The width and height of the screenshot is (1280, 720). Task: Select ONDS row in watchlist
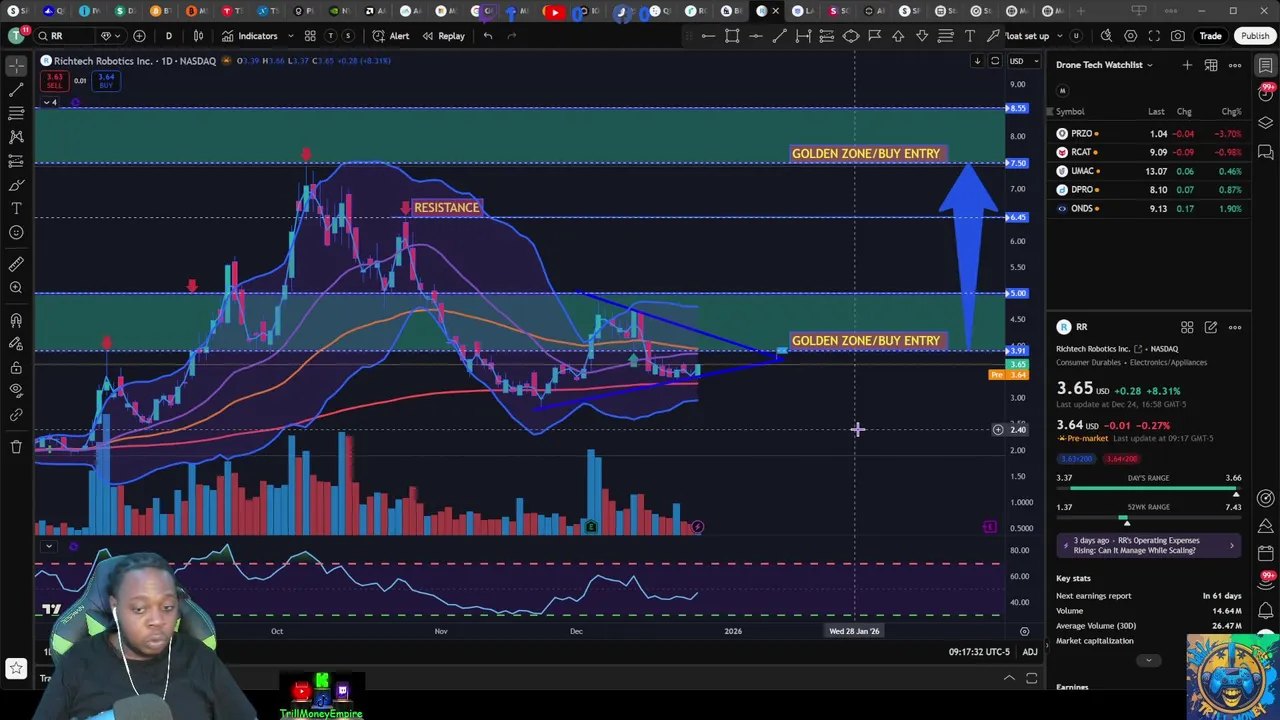1148,209
